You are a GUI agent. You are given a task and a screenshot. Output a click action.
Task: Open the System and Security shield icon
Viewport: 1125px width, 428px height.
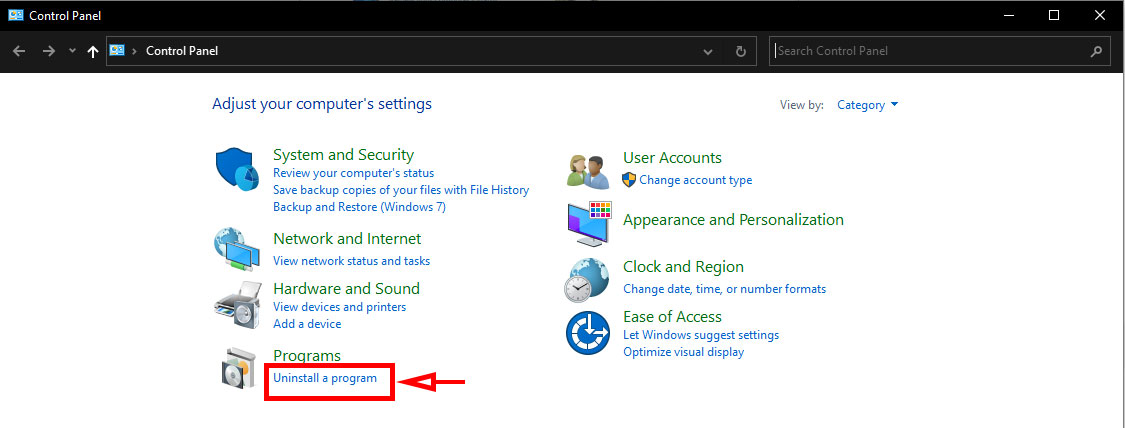coord(237,170)
